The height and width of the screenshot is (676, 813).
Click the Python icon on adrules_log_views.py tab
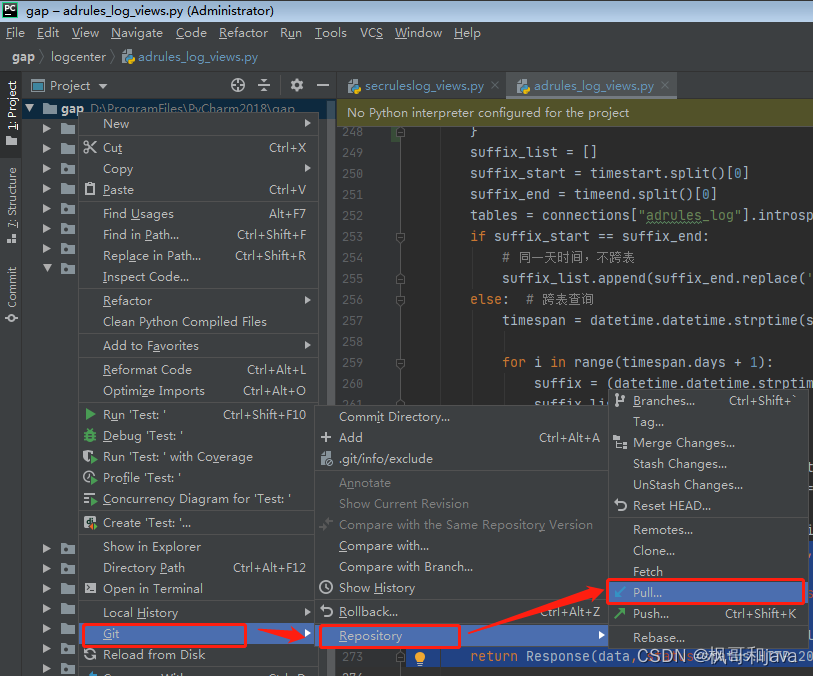[x=524, y=87]
